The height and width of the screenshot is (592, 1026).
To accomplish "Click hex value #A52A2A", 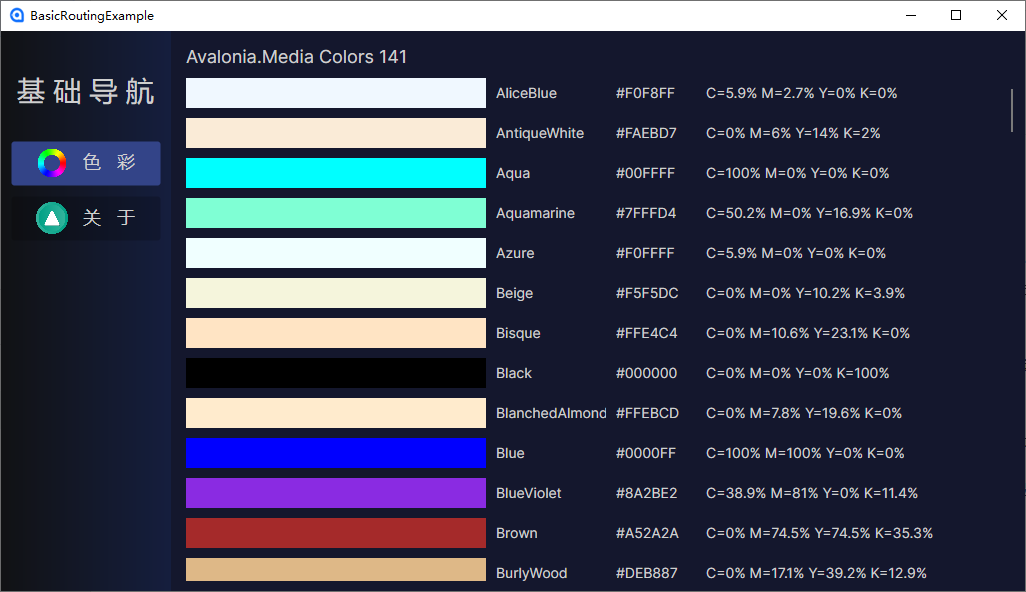I will pyautogui.click(x=647, y=533).
